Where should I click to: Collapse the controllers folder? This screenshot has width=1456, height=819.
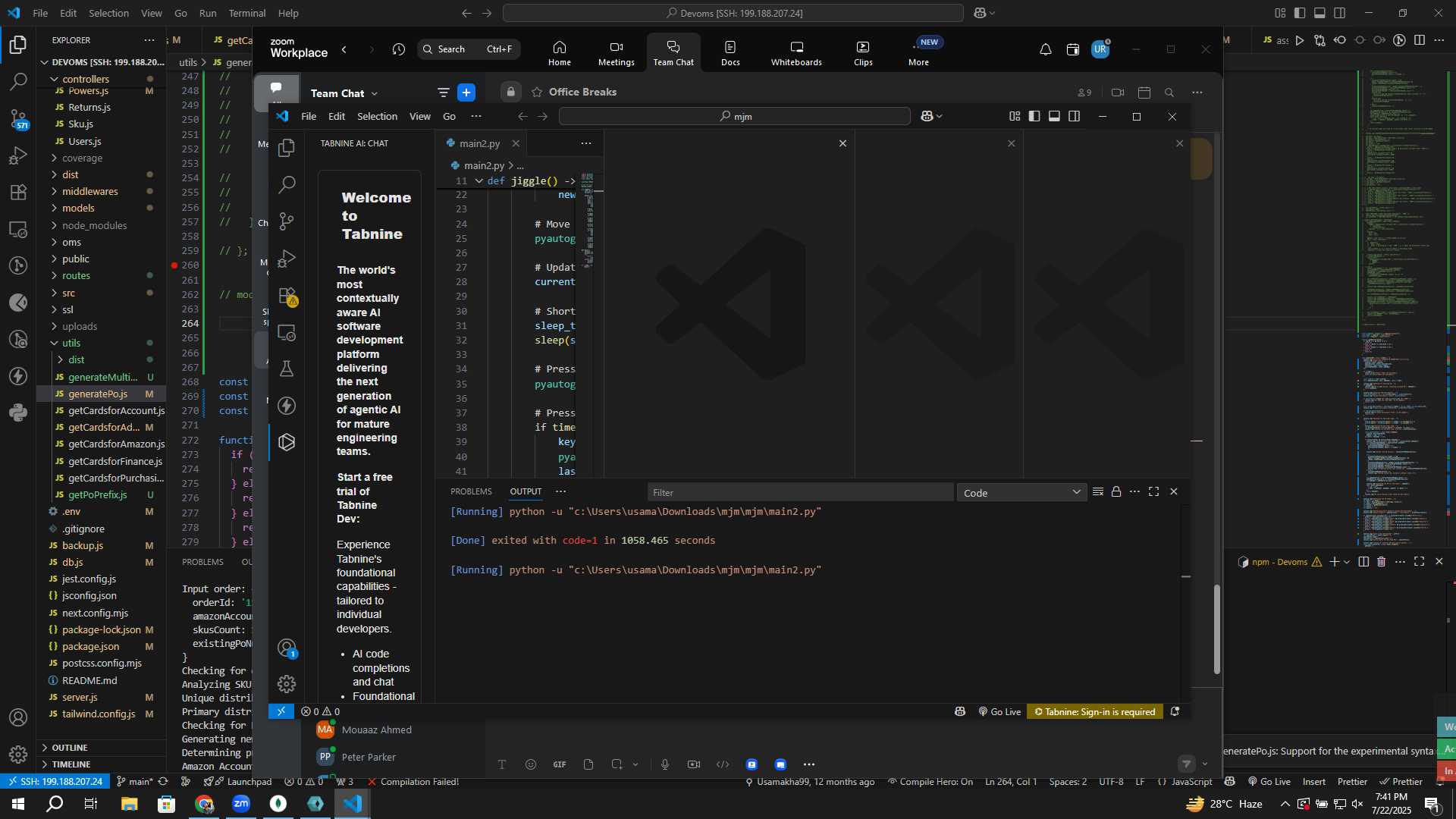pos(55,79)
